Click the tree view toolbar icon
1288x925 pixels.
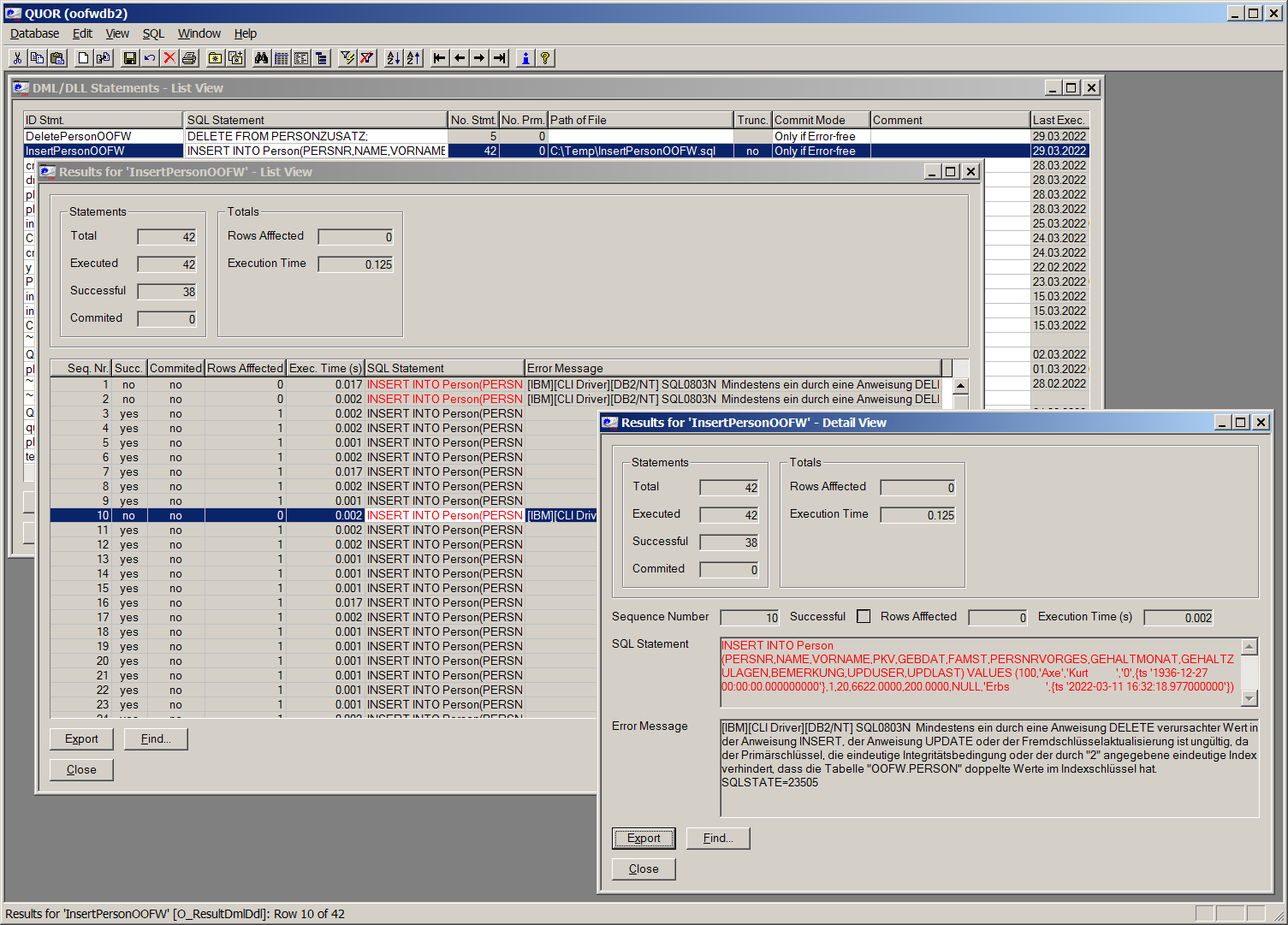(x=321, y=58)
